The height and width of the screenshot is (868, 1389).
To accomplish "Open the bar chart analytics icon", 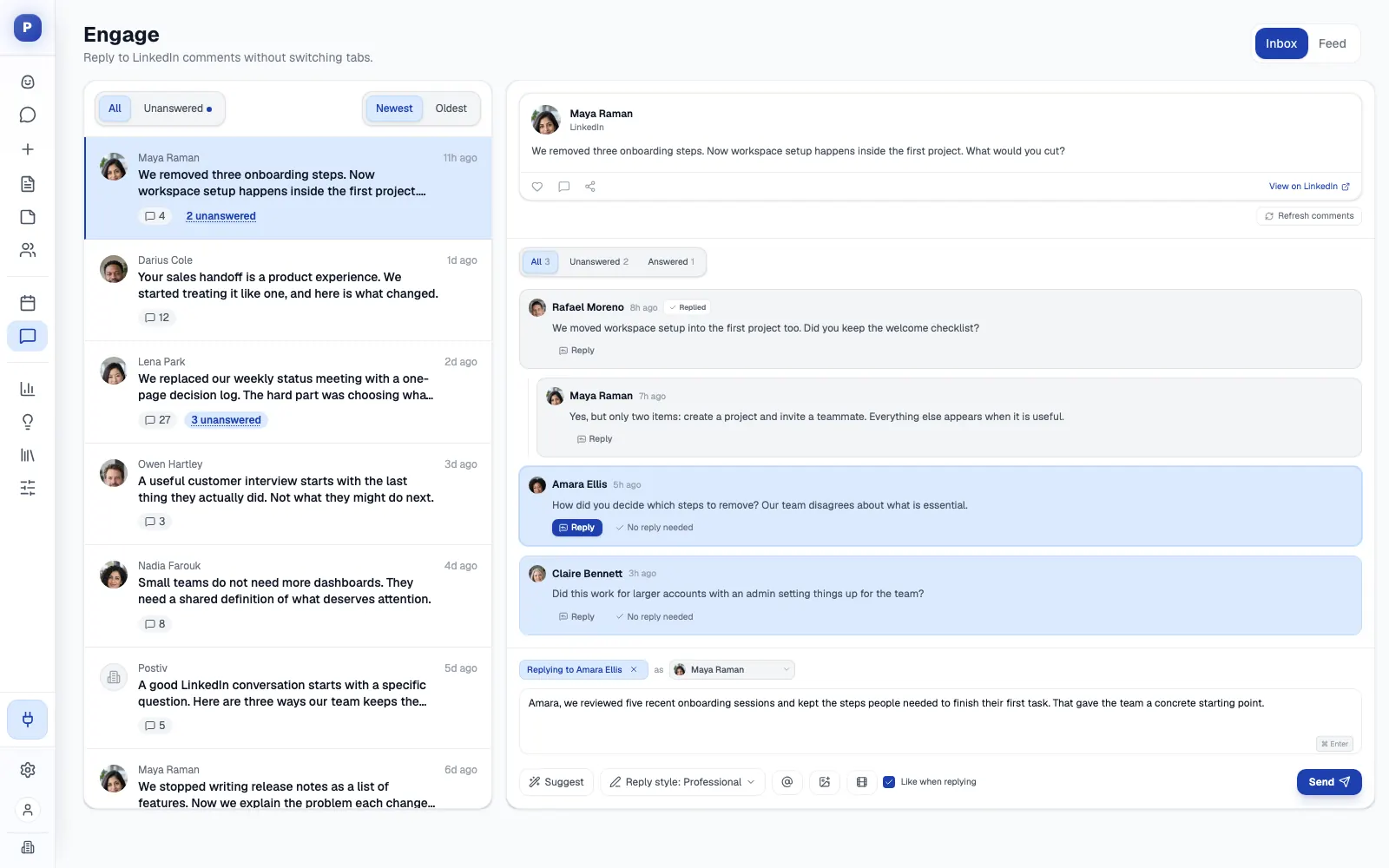I will click(28, 388).
